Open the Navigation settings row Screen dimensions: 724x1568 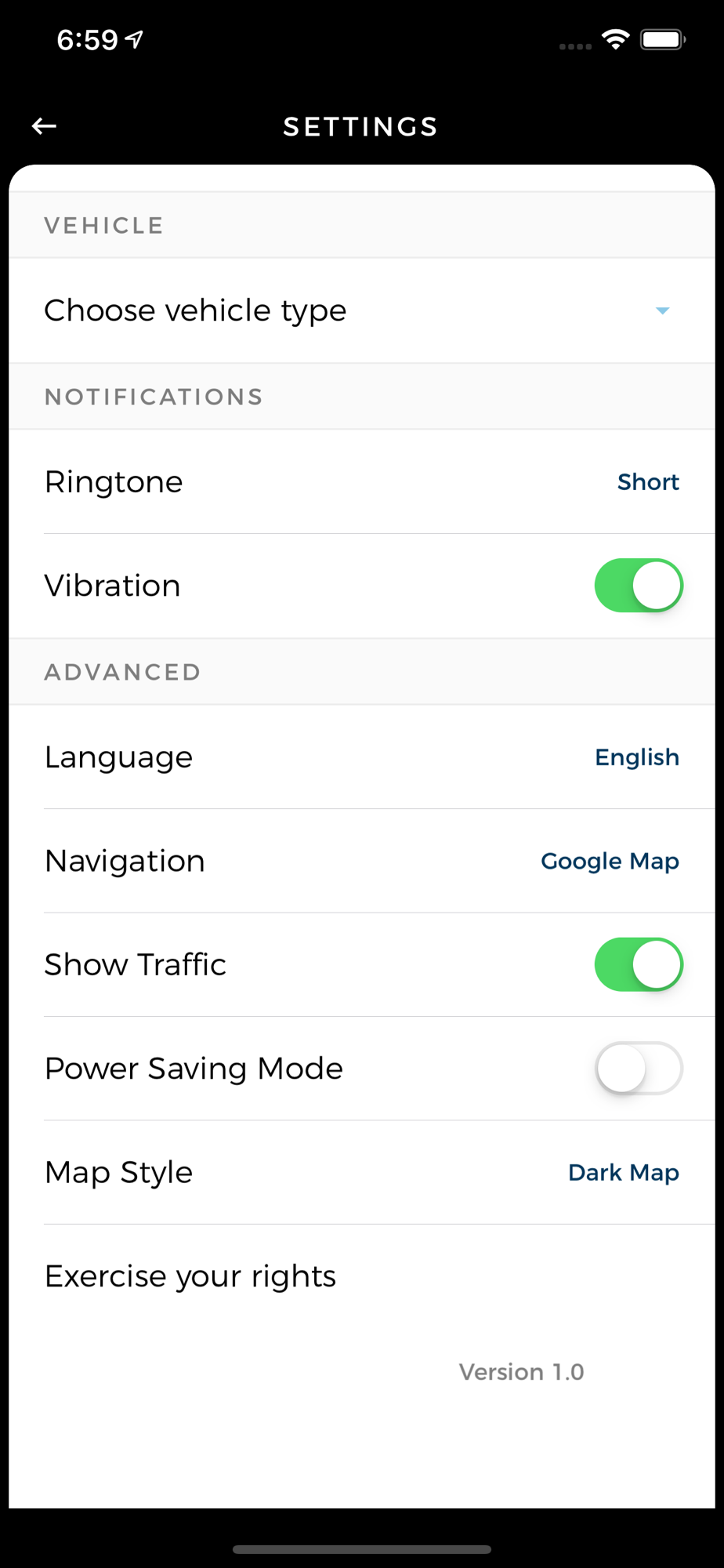click(x=362, y=861)
